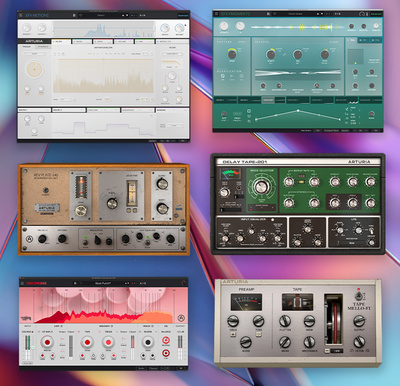400x386 pixels.
Task: Click the heart favorite icon in Efx Motions
Action: (x=80, y=15)
